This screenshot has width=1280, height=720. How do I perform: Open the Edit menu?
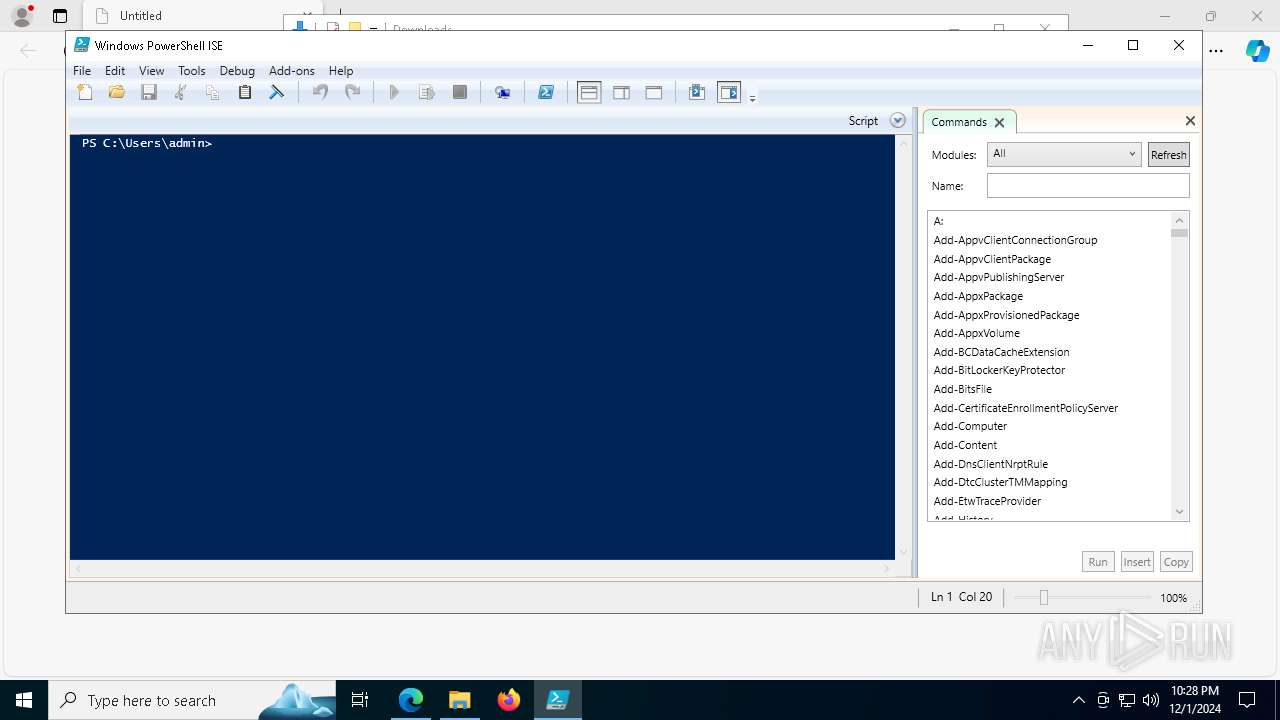click(x=115, y=71)
